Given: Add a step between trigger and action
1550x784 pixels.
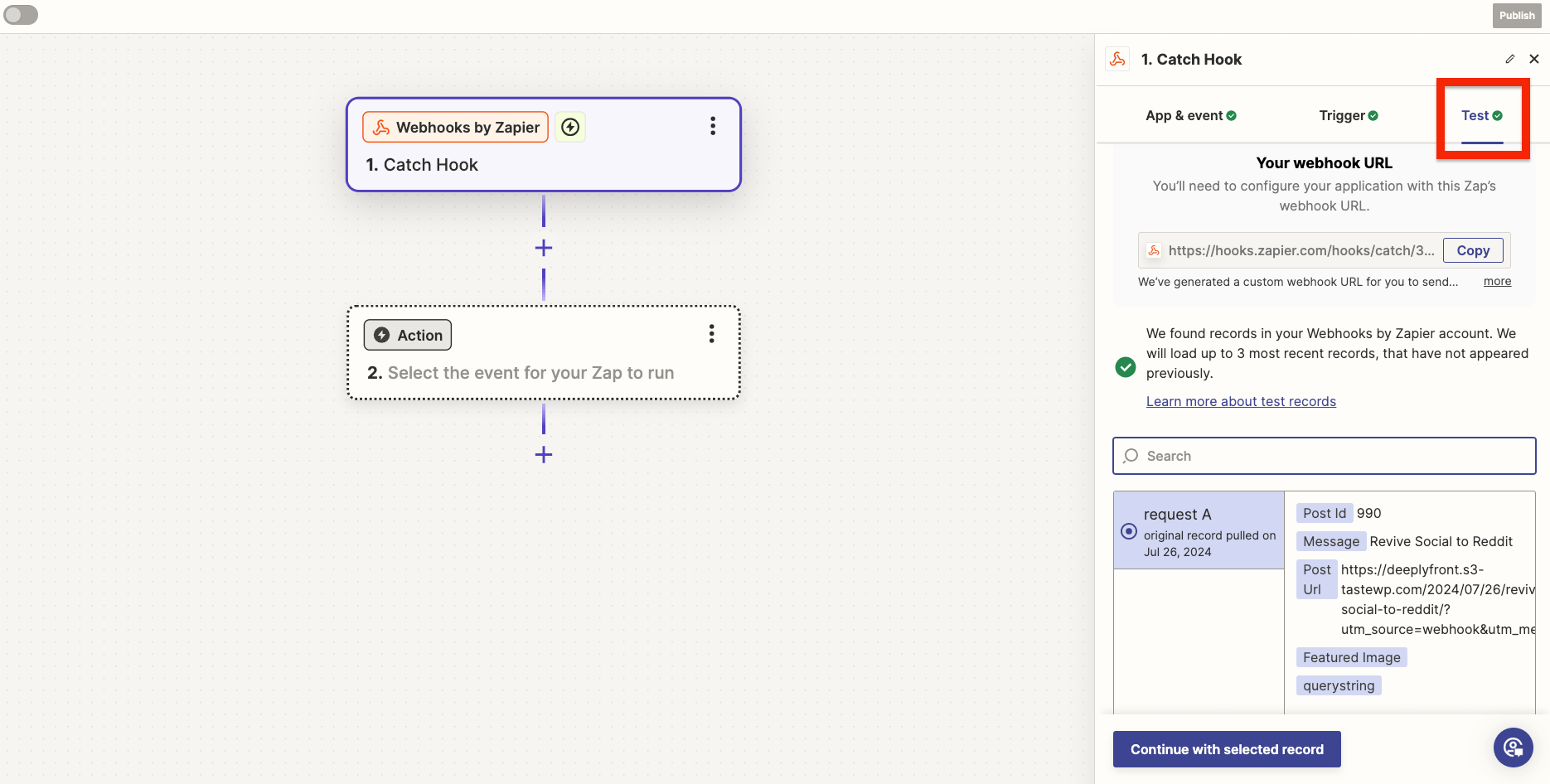Looking at the screenshot, I should (x=544, y=248).
